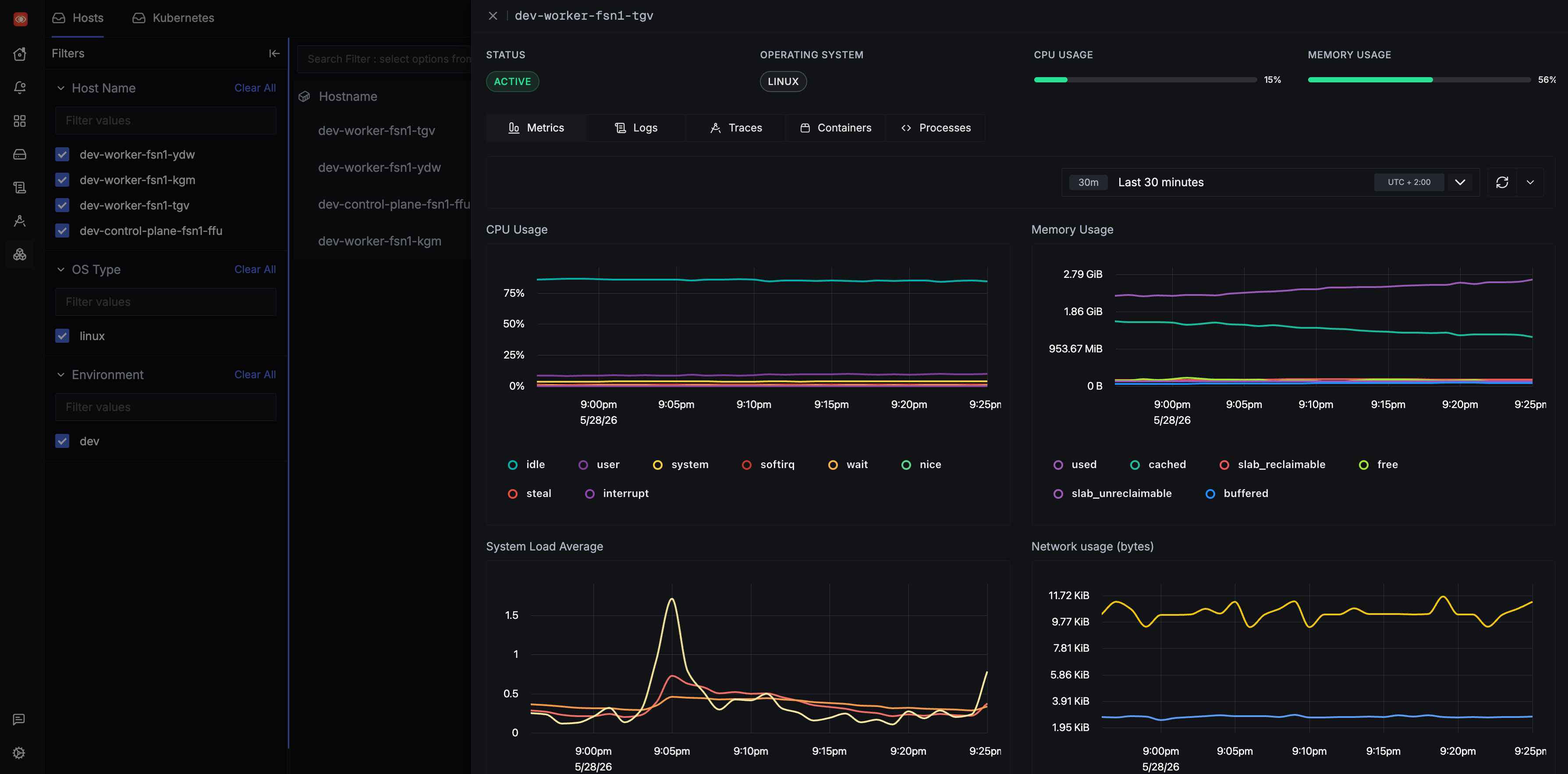Collapse the Filters panel with arrow icon

pyautogui.click(x=274, y=53)
